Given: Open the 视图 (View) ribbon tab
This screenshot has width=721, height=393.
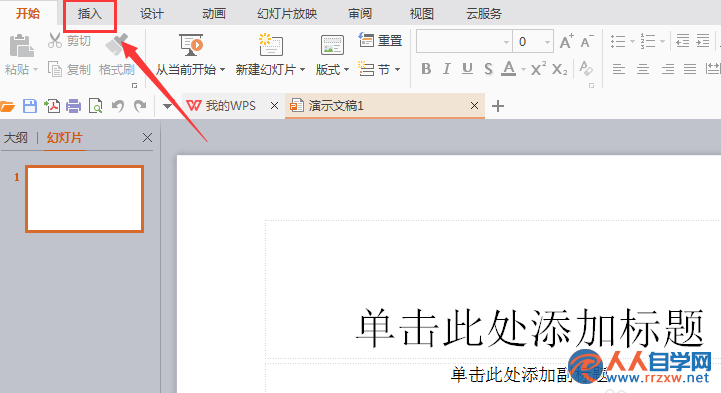Looking at the screenshot, I should tap(422, 14).
